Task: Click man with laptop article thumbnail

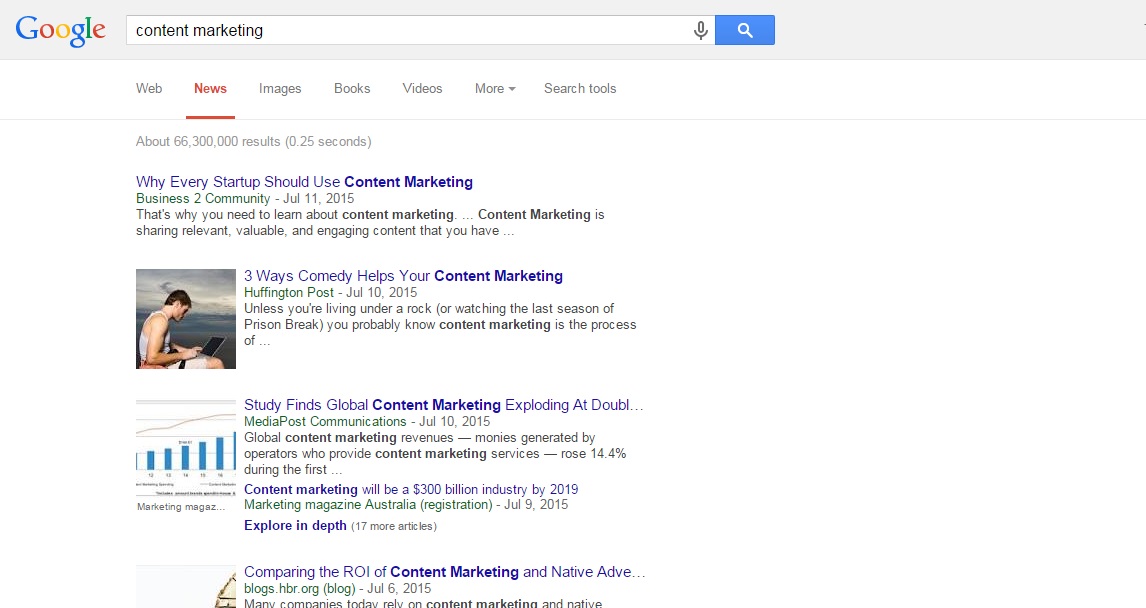Action: (186, 318)
